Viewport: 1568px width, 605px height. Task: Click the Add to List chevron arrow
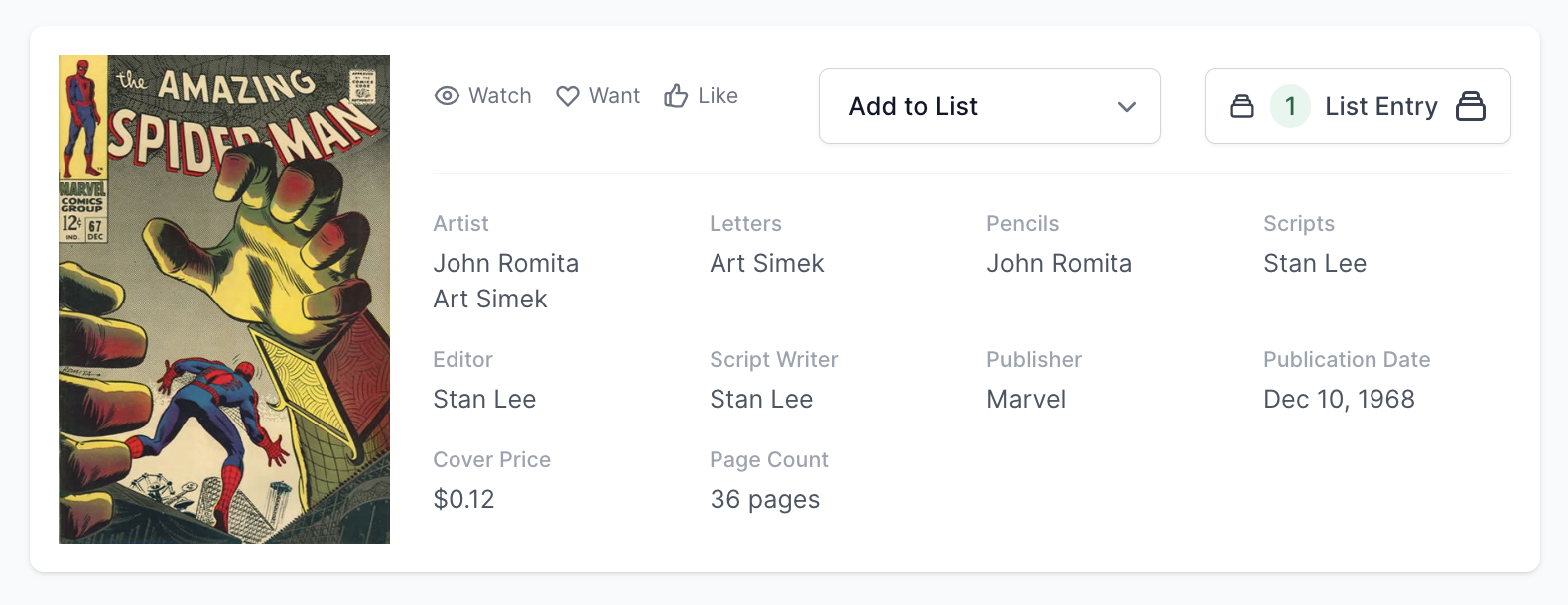click(x=1126, y=107)
